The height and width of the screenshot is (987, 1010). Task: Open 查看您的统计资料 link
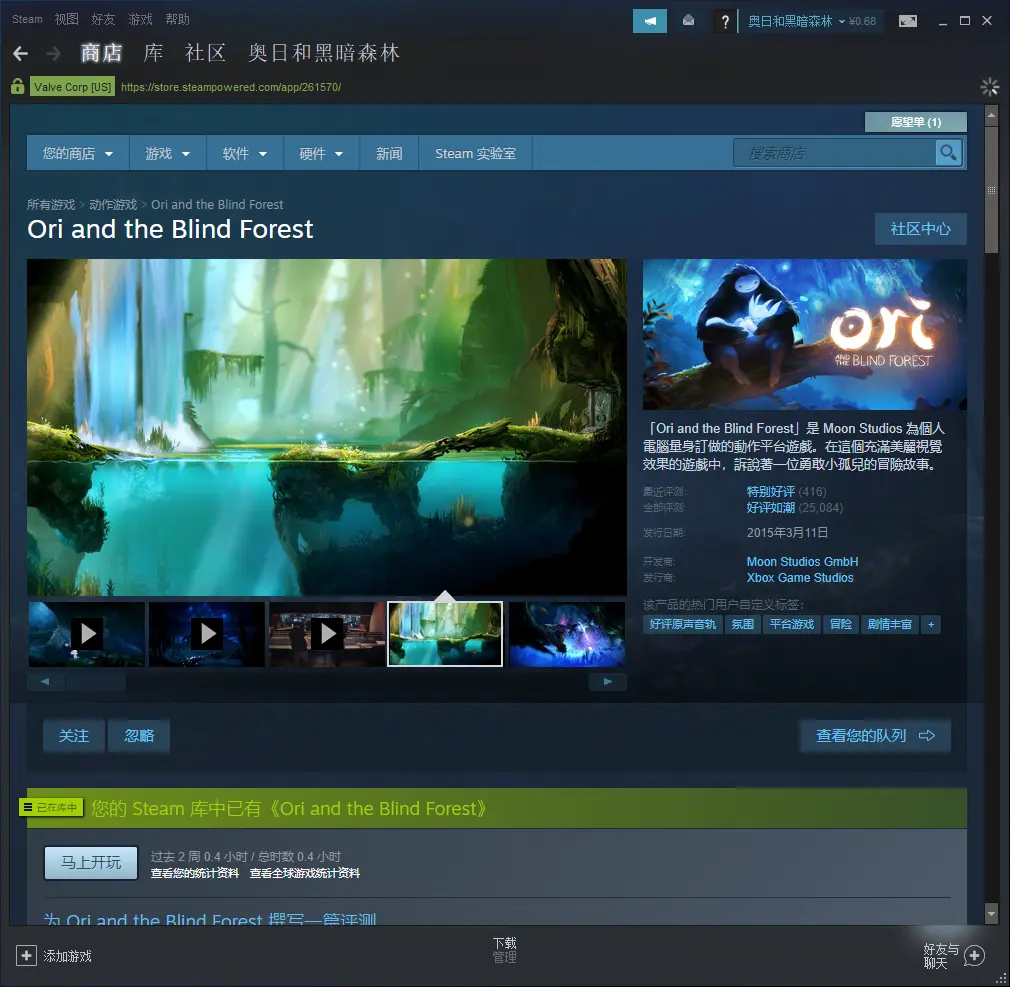coord(195,874)
